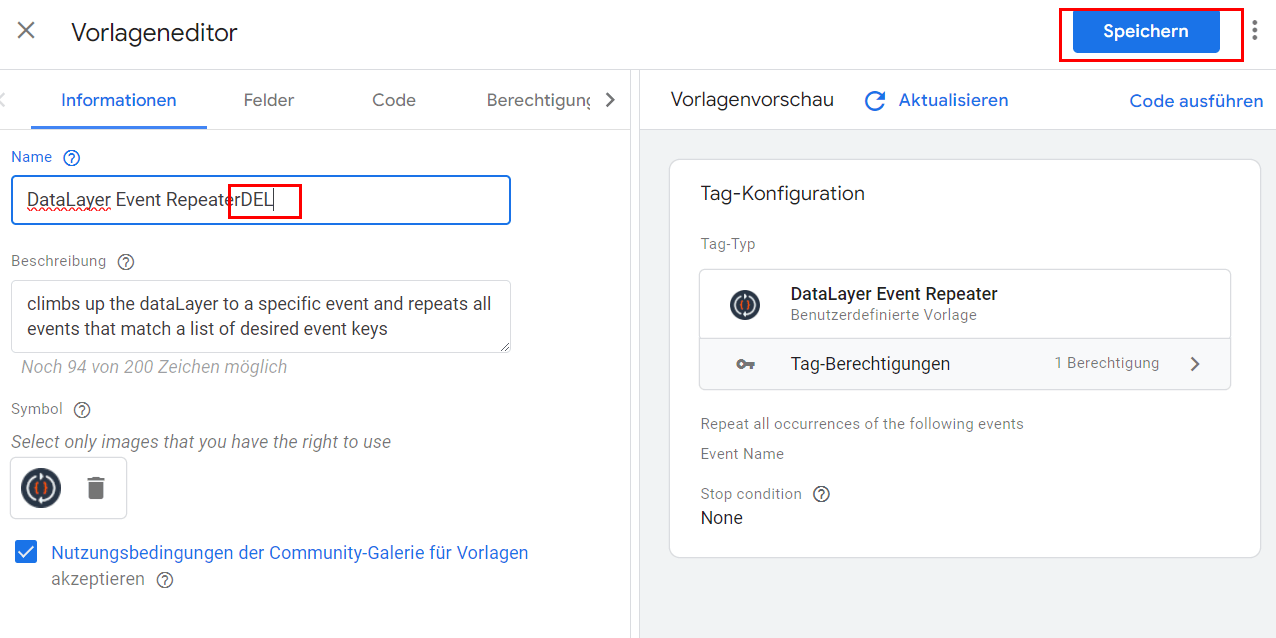Click inside the Beschreibung text area

260,316
